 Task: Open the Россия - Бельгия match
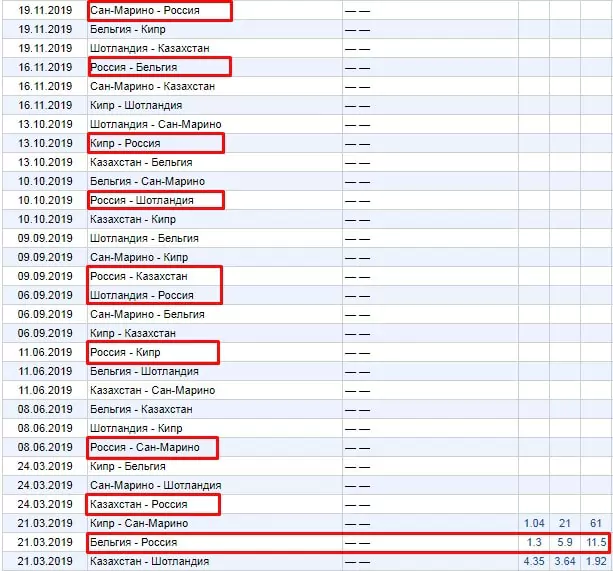tap(133, 67)
